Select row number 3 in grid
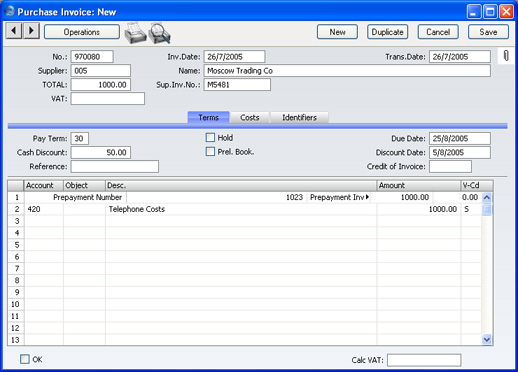The height and width of the screenshot is (372, 518). pyautogui.click(x=16, y=221)
